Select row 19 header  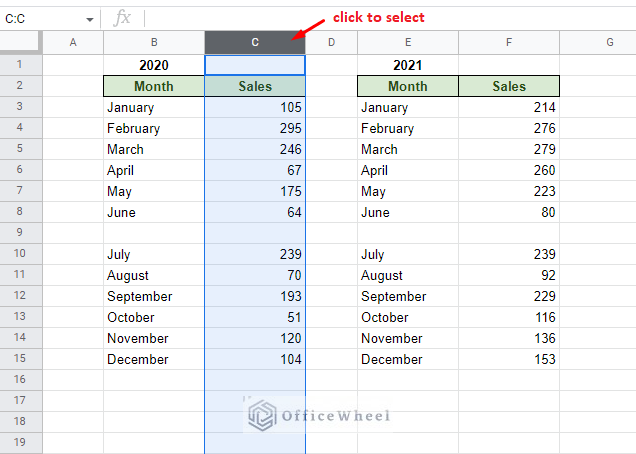tap(21, 443)
